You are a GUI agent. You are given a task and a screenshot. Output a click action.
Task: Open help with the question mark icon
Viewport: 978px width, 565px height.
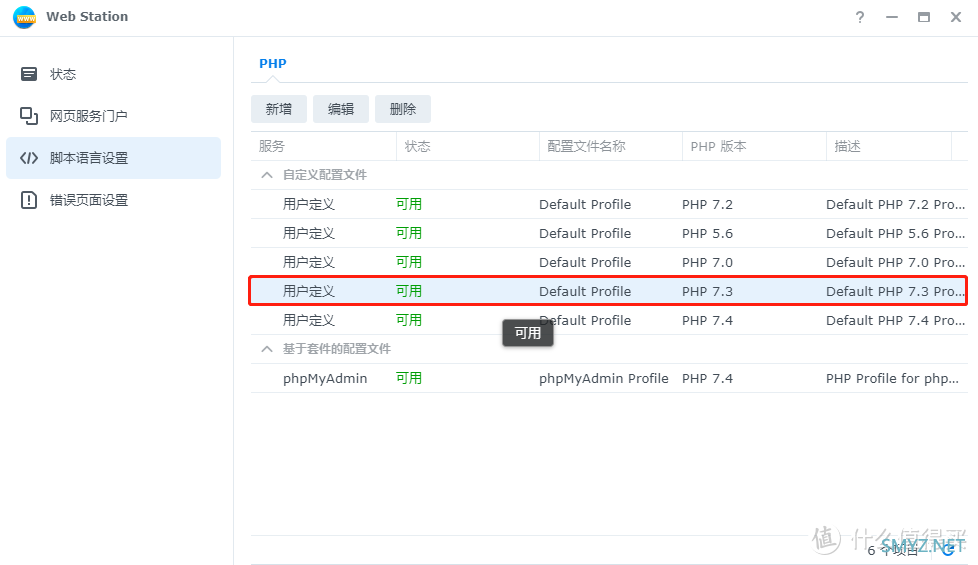[x=860, y=17]
